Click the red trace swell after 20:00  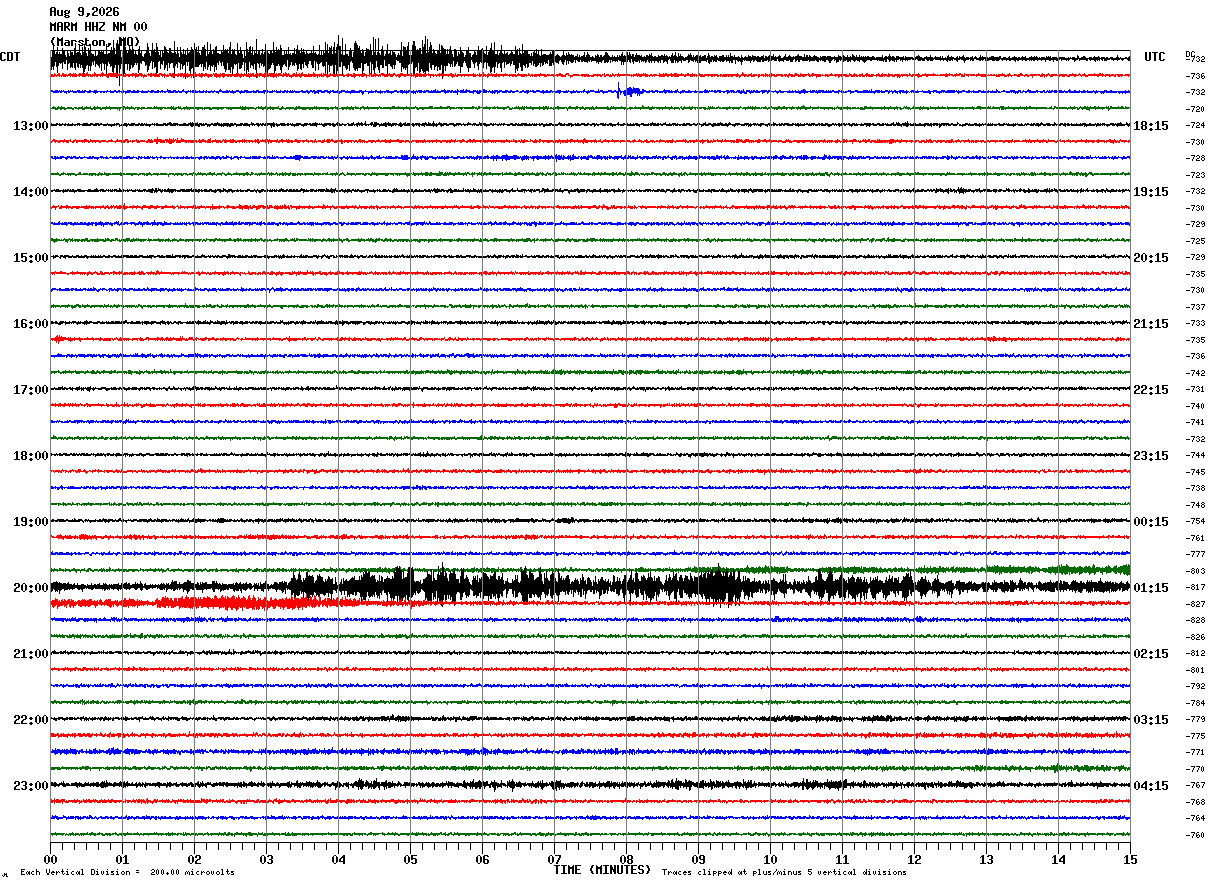coord(212,603)
